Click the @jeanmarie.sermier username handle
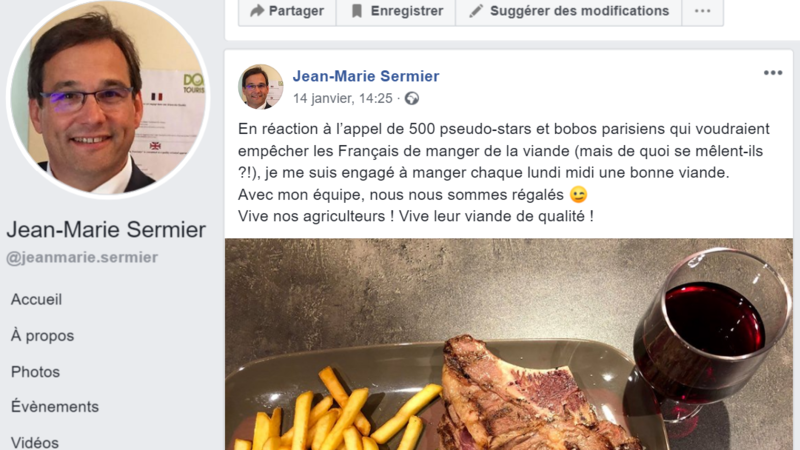Screen dimensions: 800x450 pos(82,258)
